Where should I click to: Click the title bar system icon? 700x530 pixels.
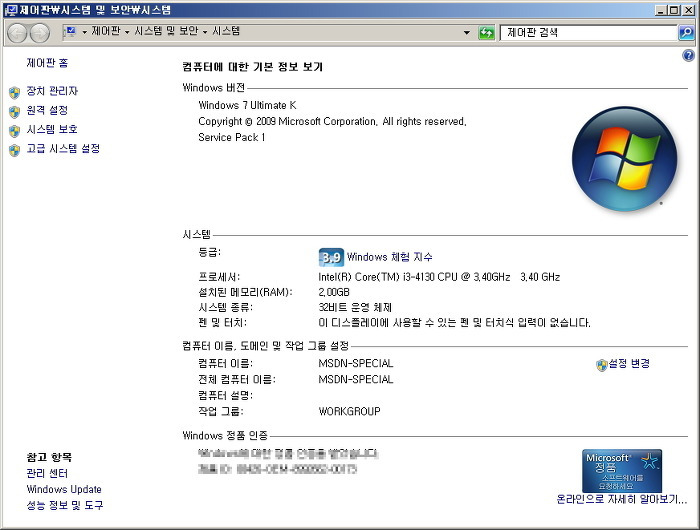pyautogui.click(x=12, y=10)
